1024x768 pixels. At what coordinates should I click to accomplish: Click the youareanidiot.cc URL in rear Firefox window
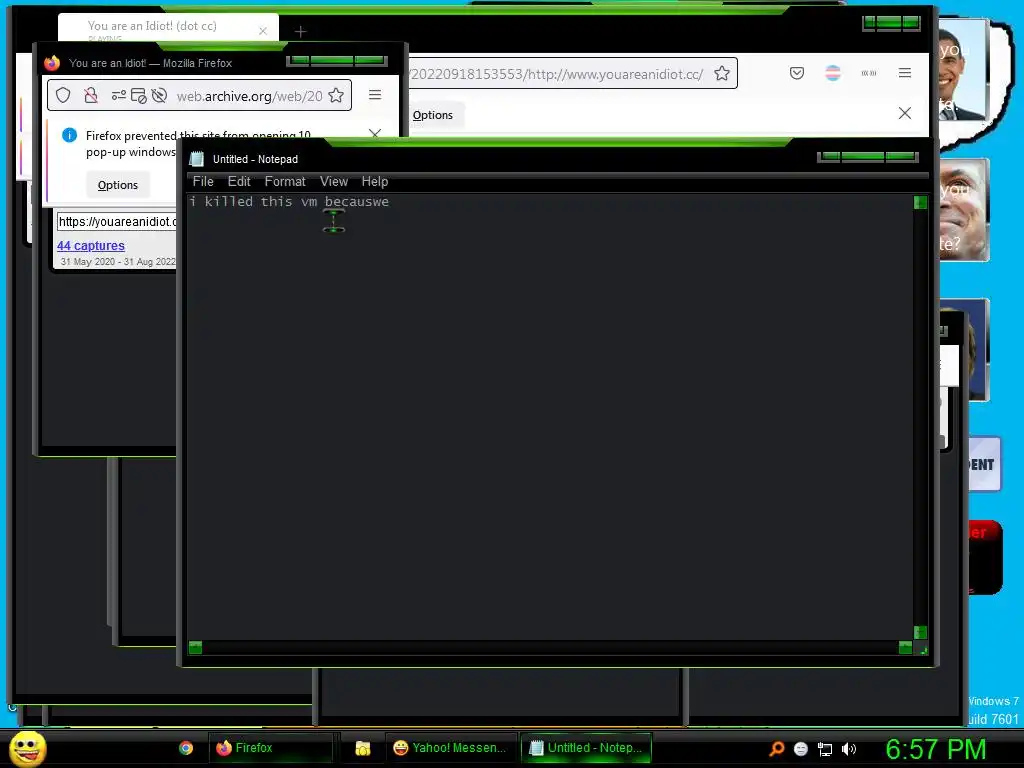point(557,74)
